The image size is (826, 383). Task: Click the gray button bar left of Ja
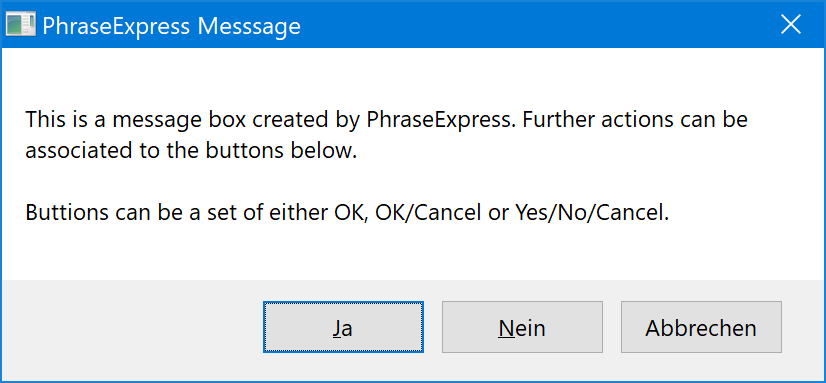(132, 327)
